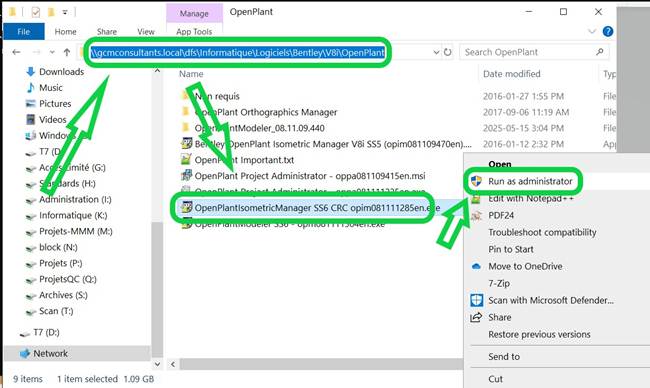Open the quick access toolbar dropdown

65,12
